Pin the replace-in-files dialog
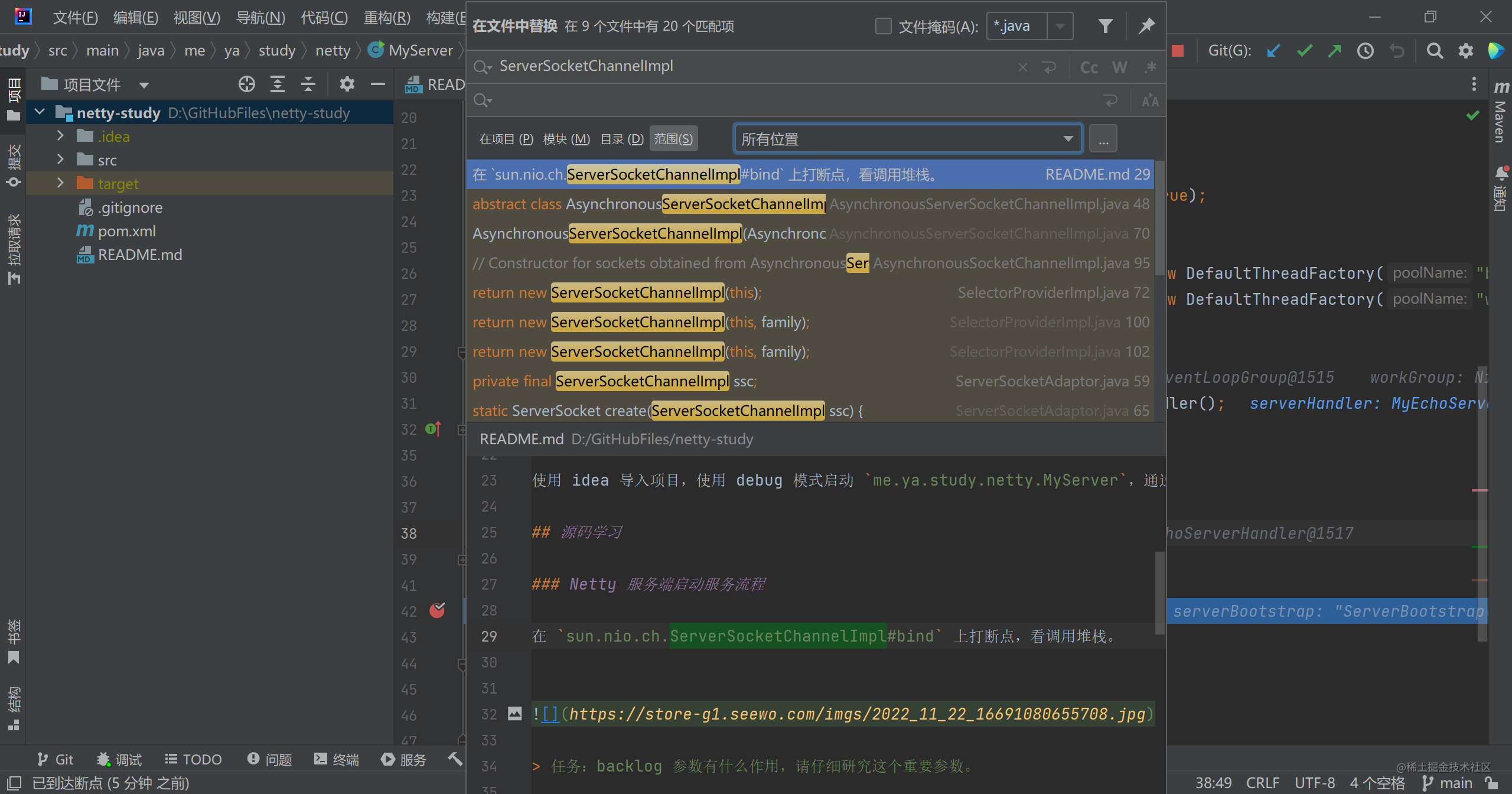Image resolution: width=1512 pixels, height=794 pixels. coord(1146,26)
